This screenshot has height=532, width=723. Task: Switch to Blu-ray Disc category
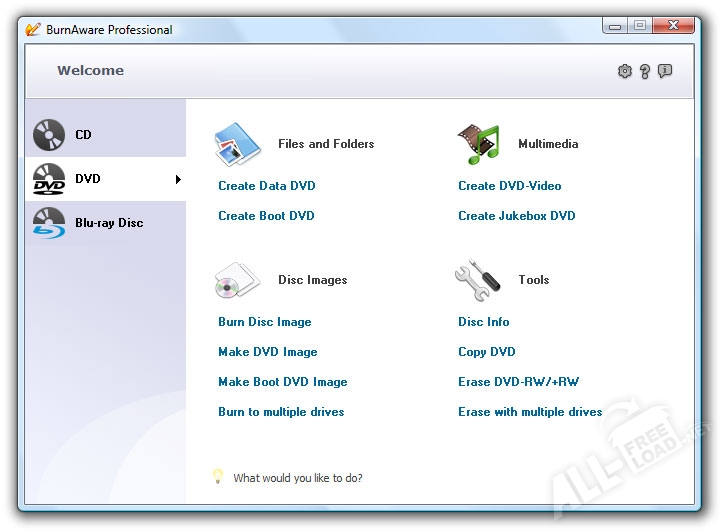pos(108,223)
